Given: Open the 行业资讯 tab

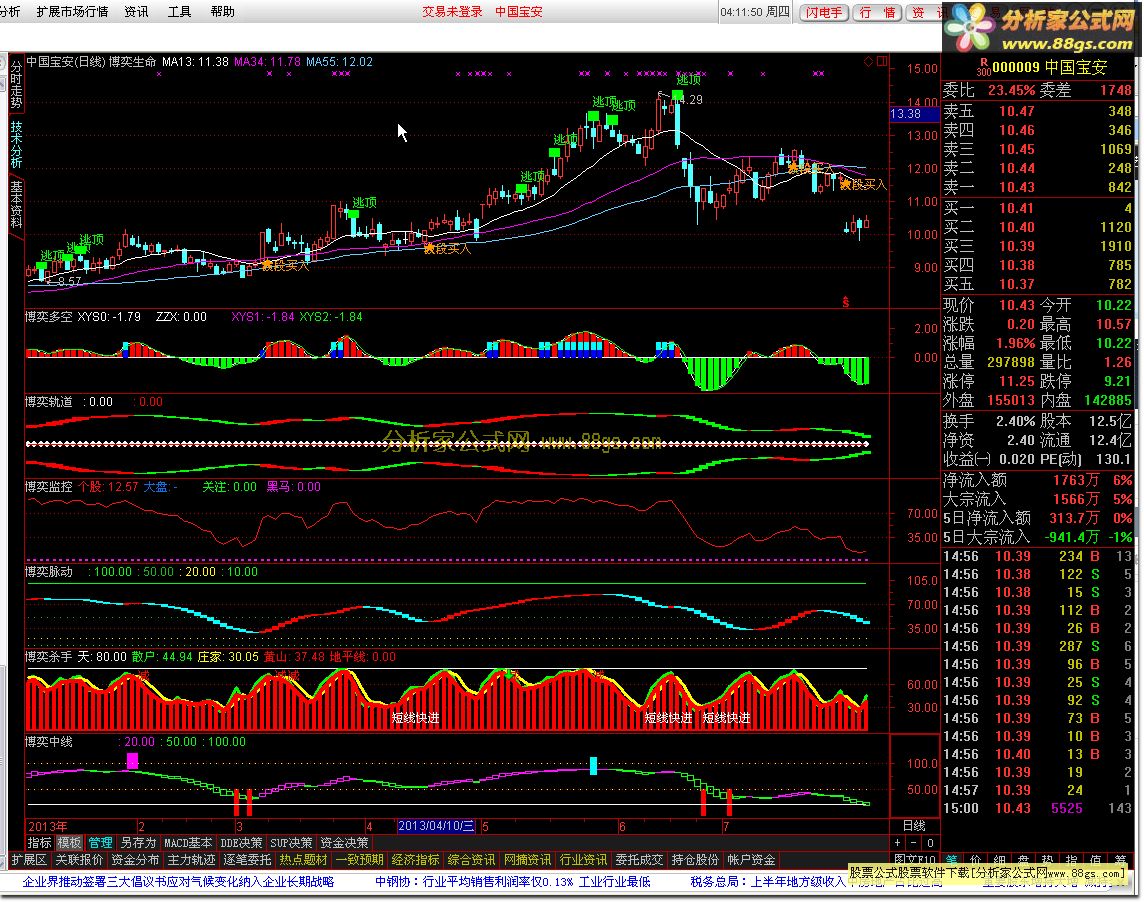Looking at the screenshot, I should point(583,860).
